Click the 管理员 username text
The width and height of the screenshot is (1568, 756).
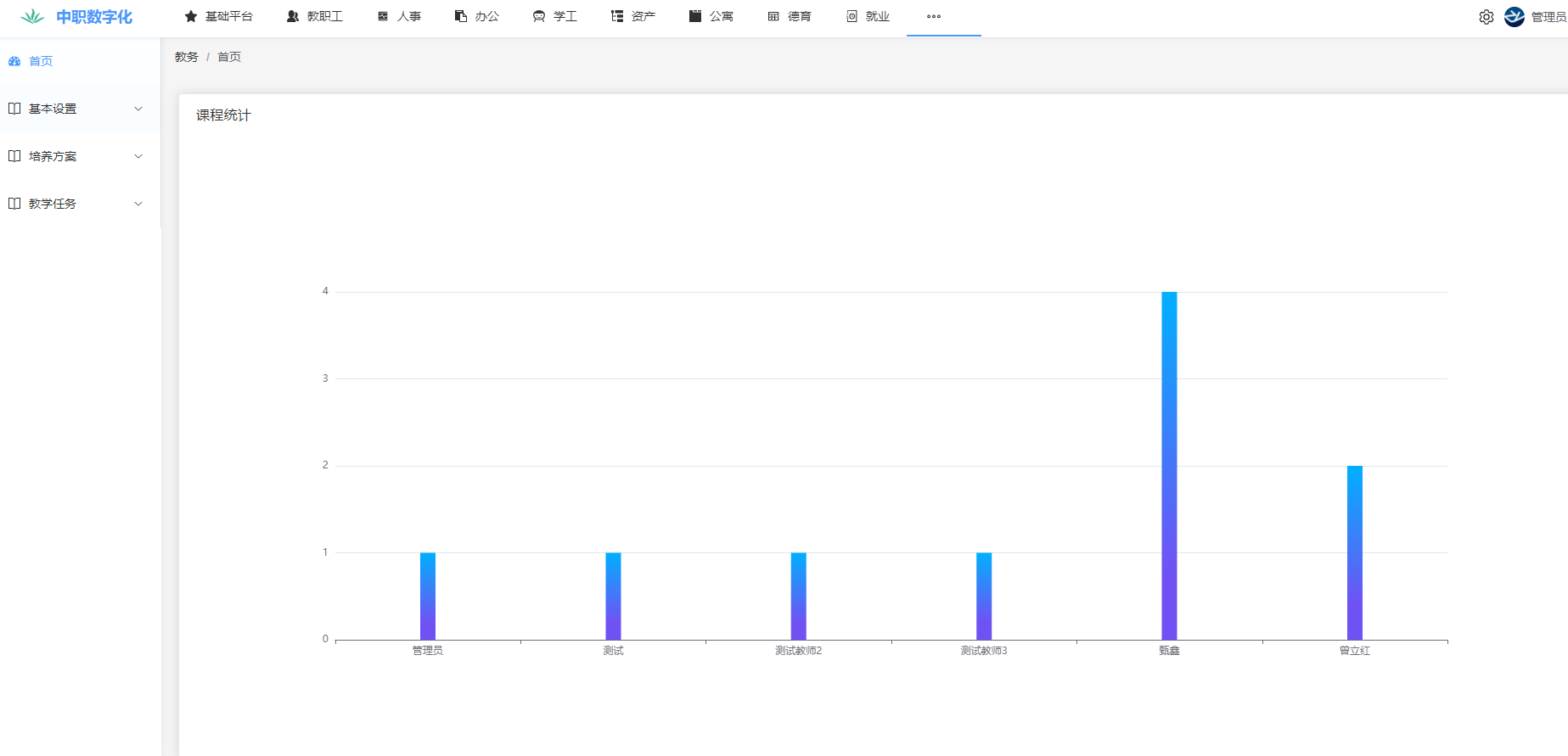(x=1548, y=17)
